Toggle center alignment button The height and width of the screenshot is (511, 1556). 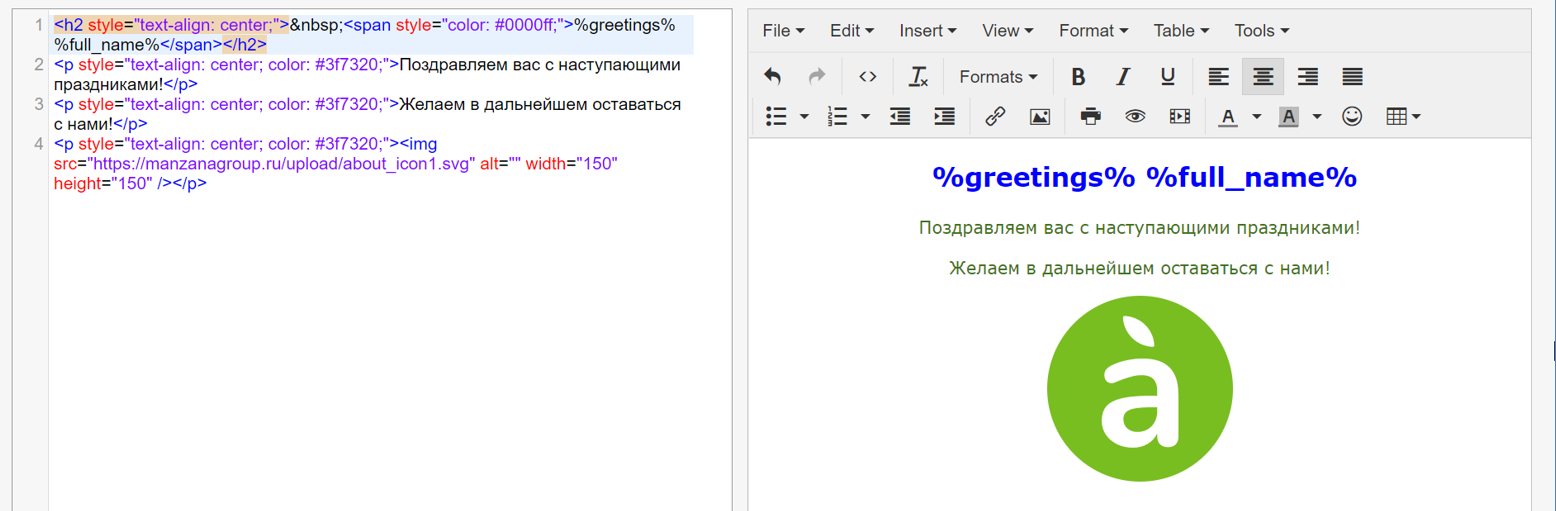click(1263, 77)
